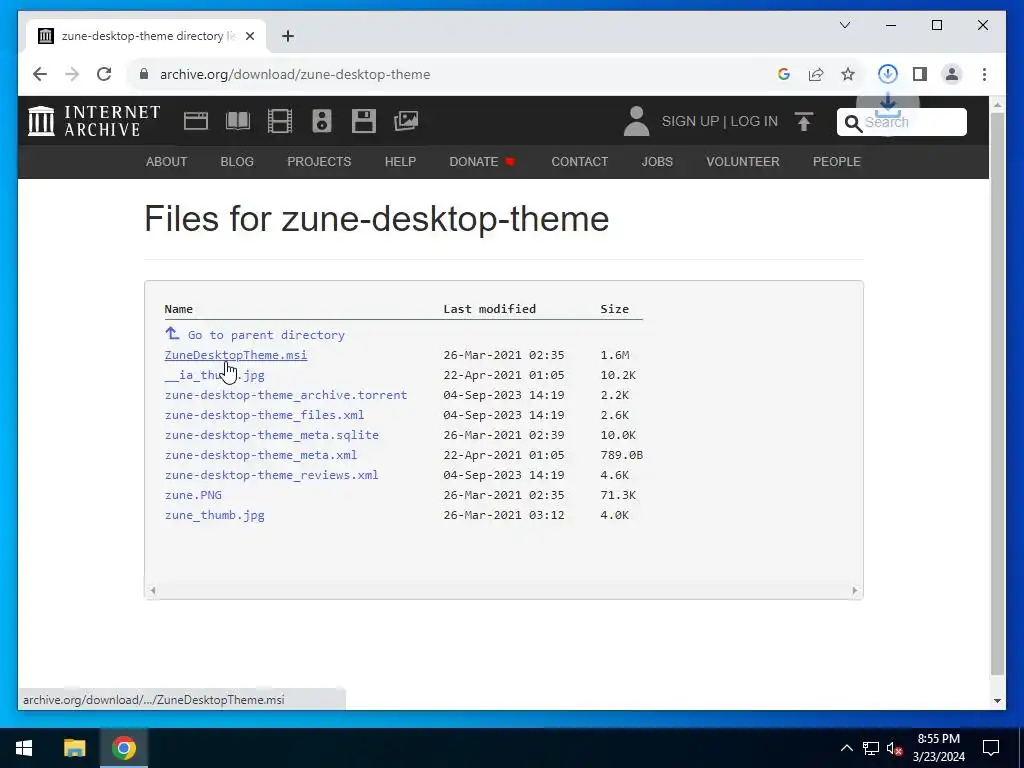The height and width of the screenshot is (768, 1024).
Task: Bookmark this tab with the star icon
Action: point(848,74)
